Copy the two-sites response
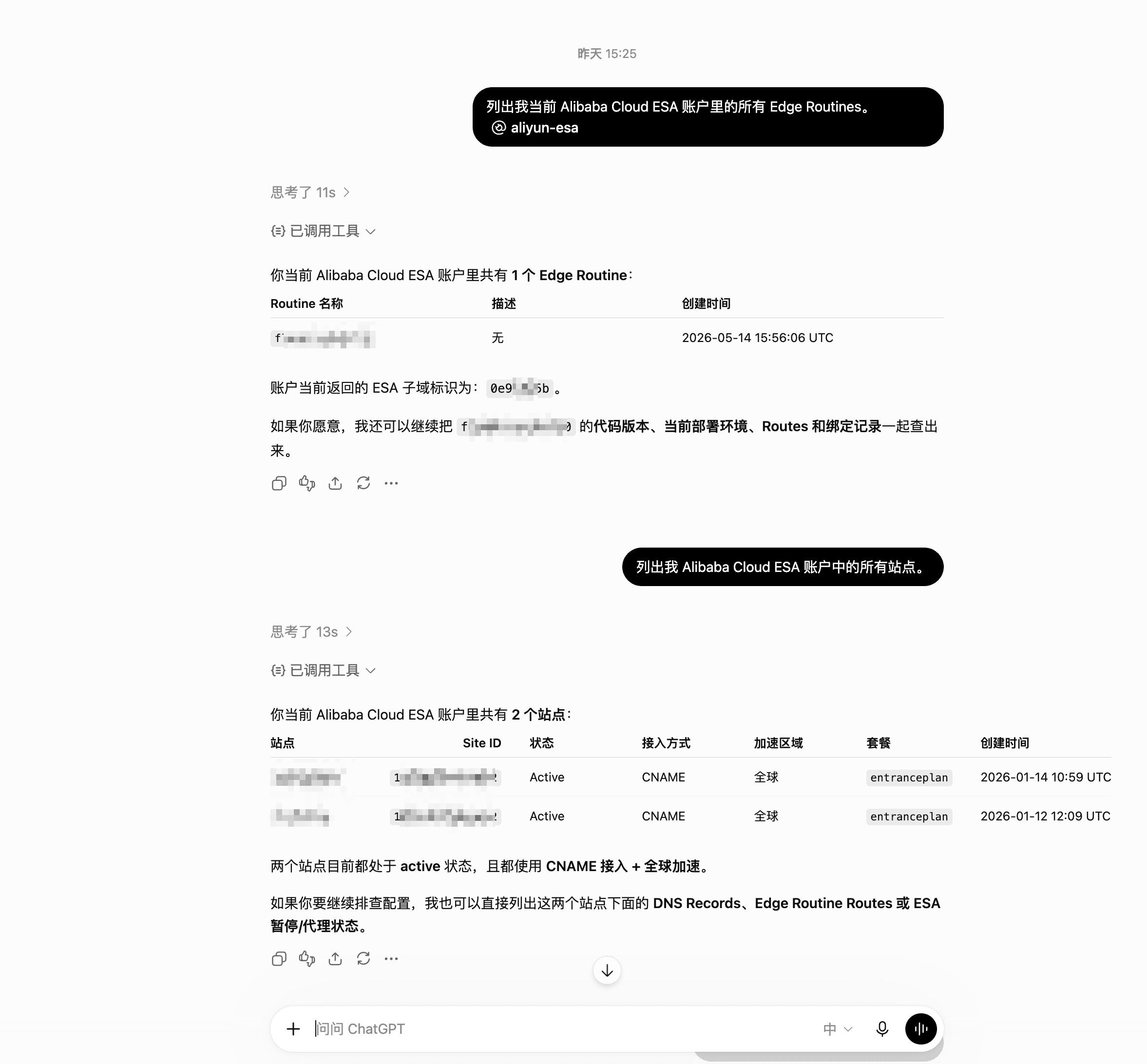The height and width of the screenshot is (1064, 1147). (279, 959)
